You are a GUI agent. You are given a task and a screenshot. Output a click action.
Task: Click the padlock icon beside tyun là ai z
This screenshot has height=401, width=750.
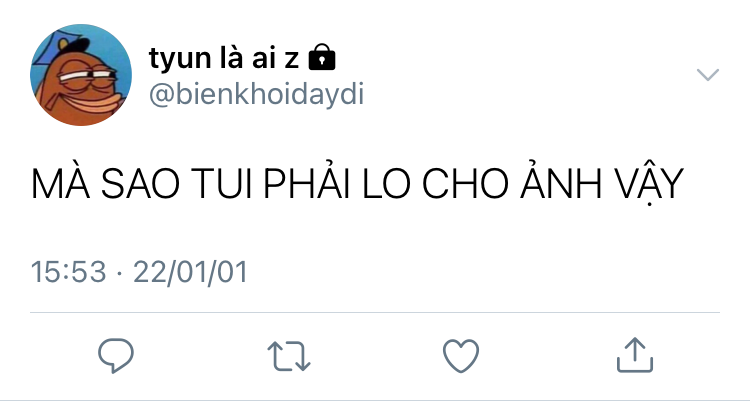(x=322, y=57)
